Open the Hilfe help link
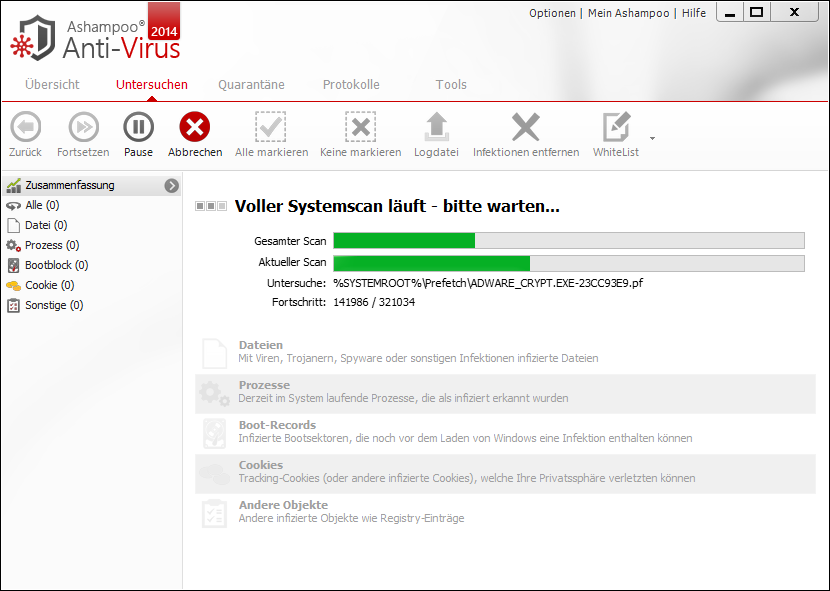The height and width of the screenshot is (591, 830). click(693, 13)
